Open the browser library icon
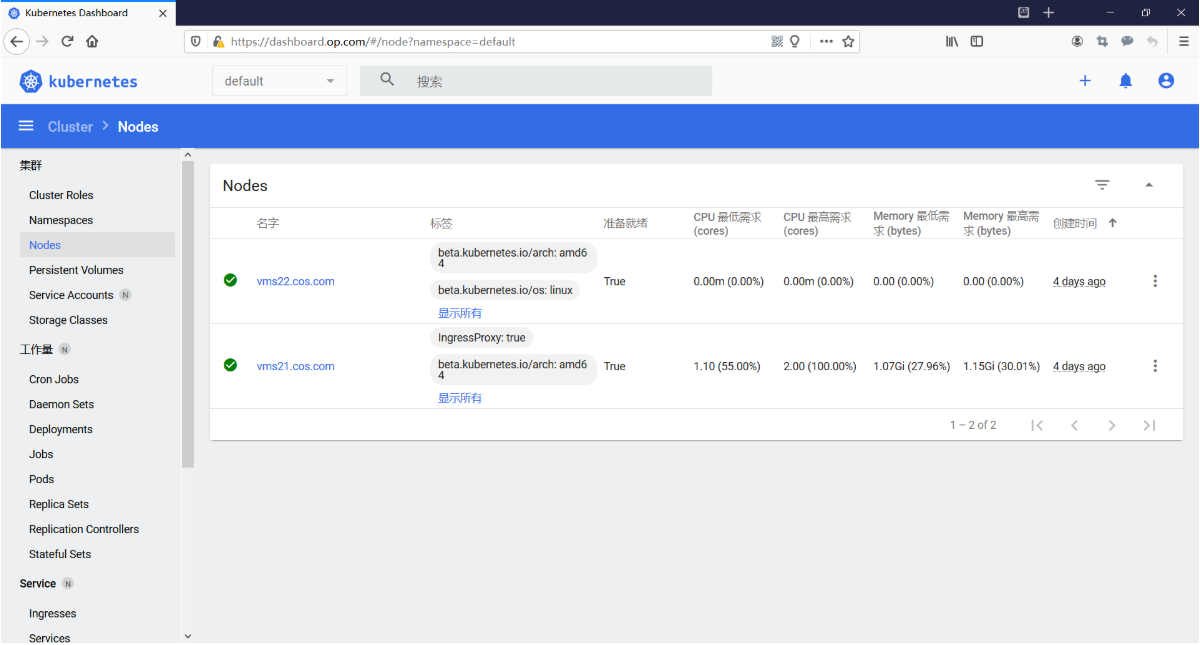Viewport: 1200px width, 645px height. (x=952, y=41)
